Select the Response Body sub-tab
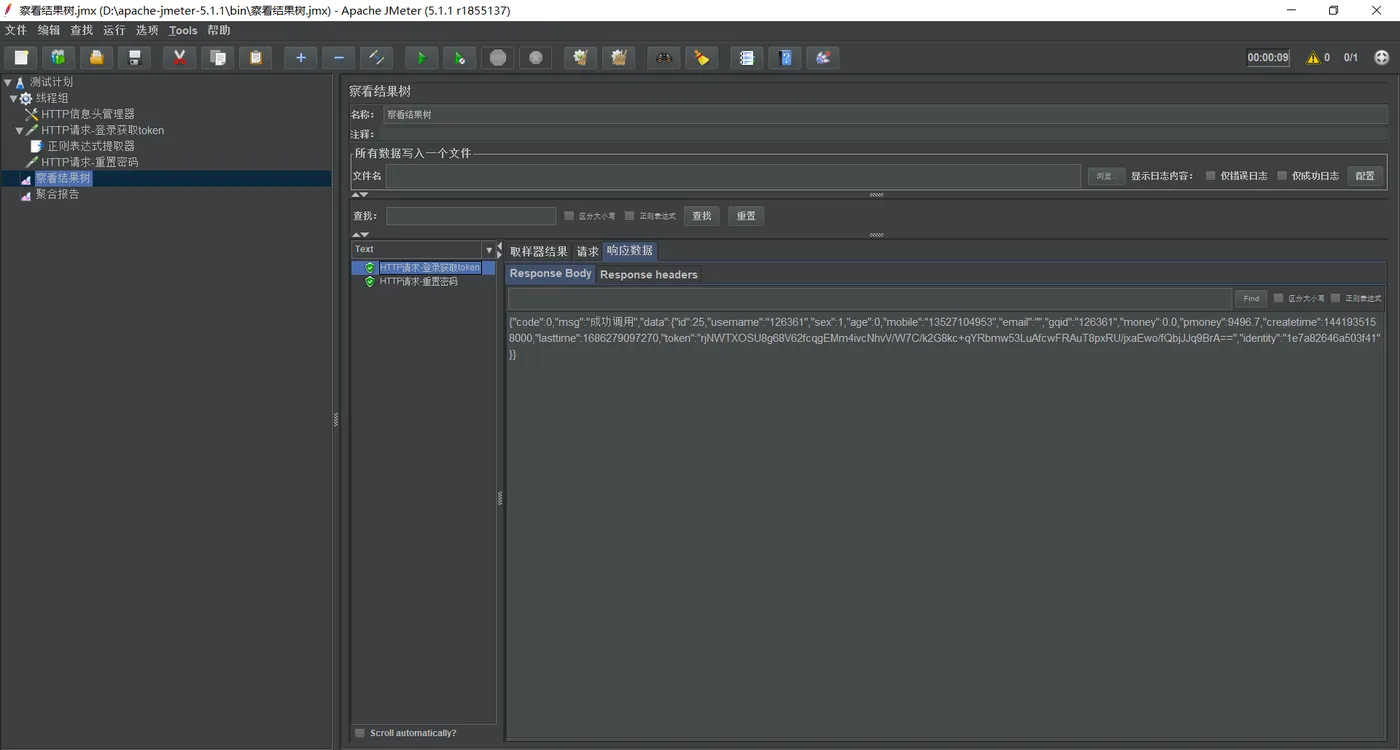Screen dimensions: 1400x750 [551, 274]
